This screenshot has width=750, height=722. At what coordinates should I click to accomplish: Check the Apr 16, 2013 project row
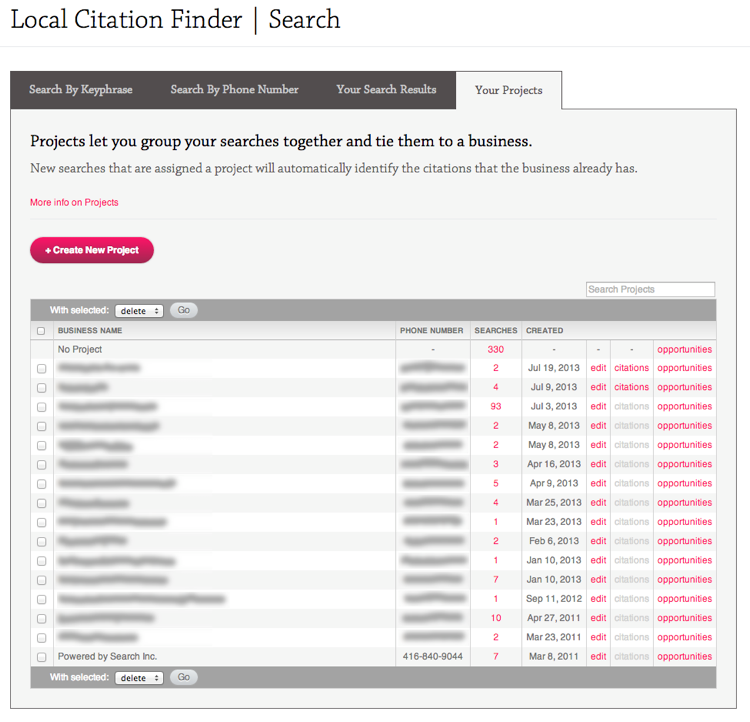point(42,465)
